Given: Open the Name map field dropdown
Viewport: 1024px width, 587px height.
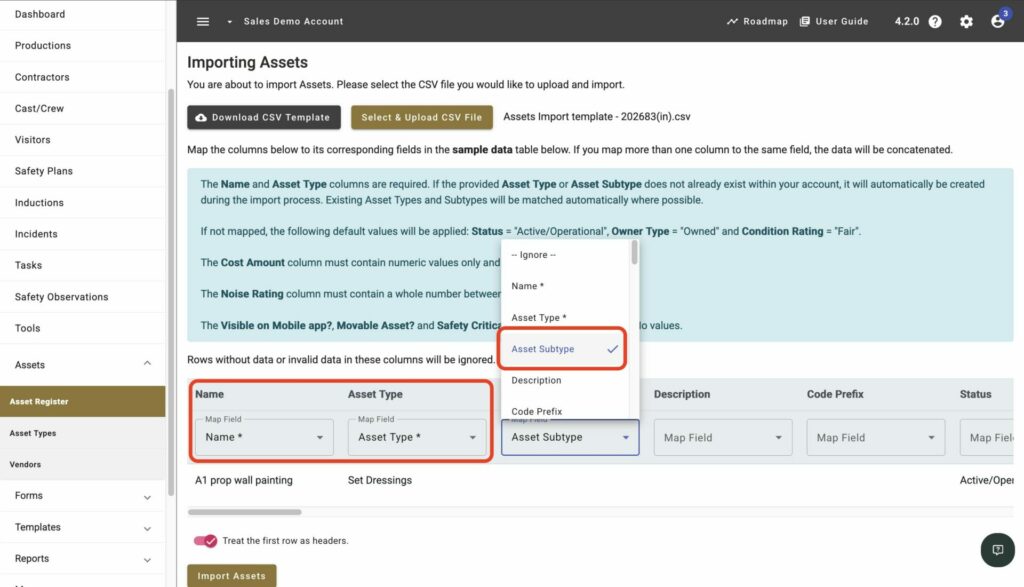Looking at the screenshot, I should [264, 437].
